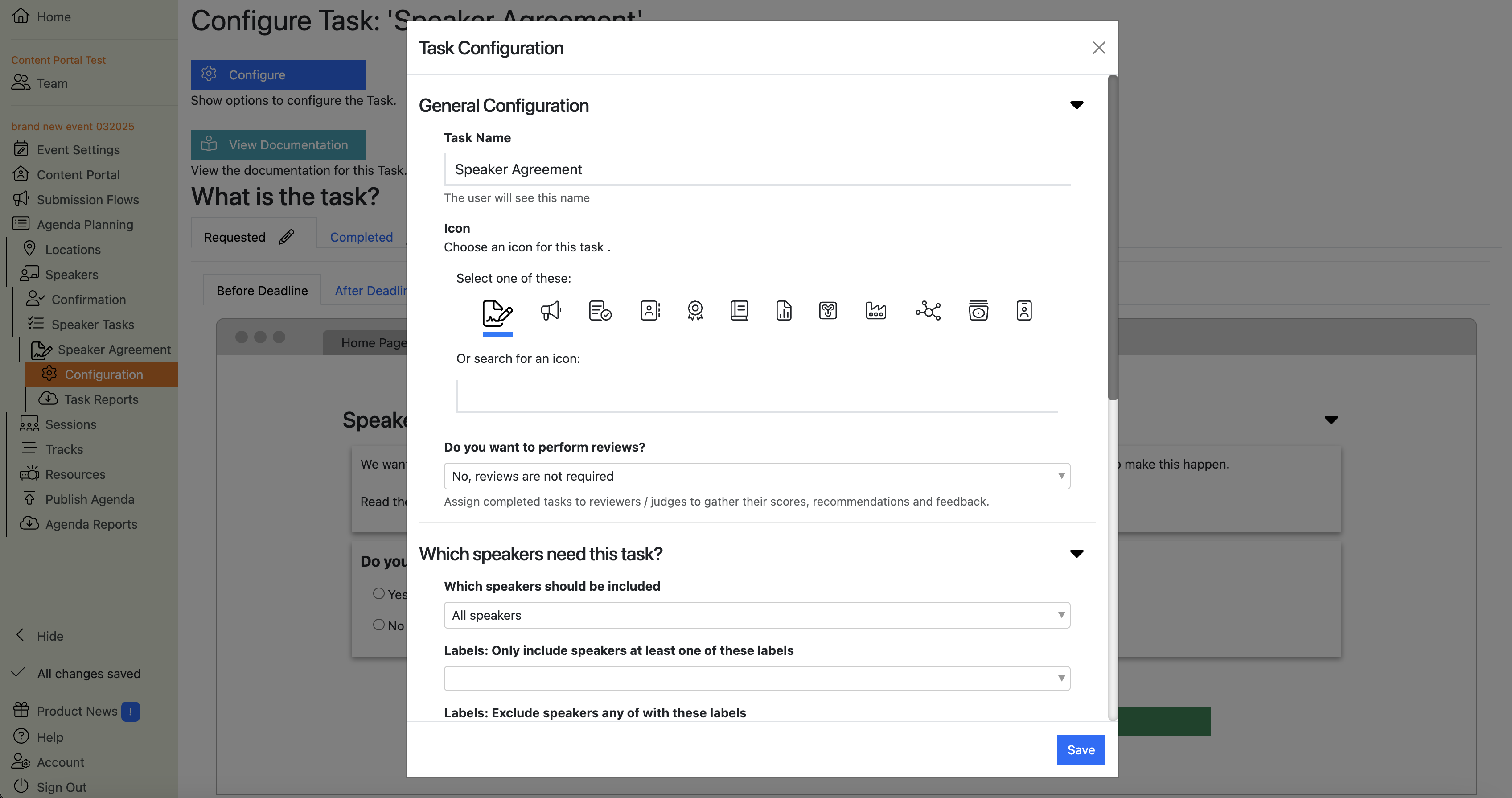Select the After Deadline tab

pos(370,291)
